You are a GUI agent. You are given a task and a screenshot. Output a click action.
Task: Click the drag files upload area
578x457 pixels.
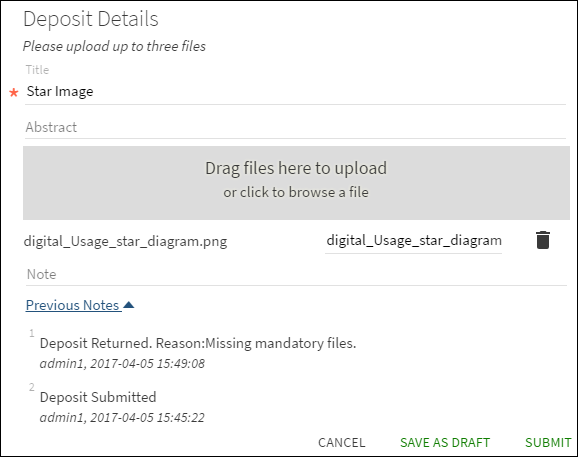click(x=296, y=183)
